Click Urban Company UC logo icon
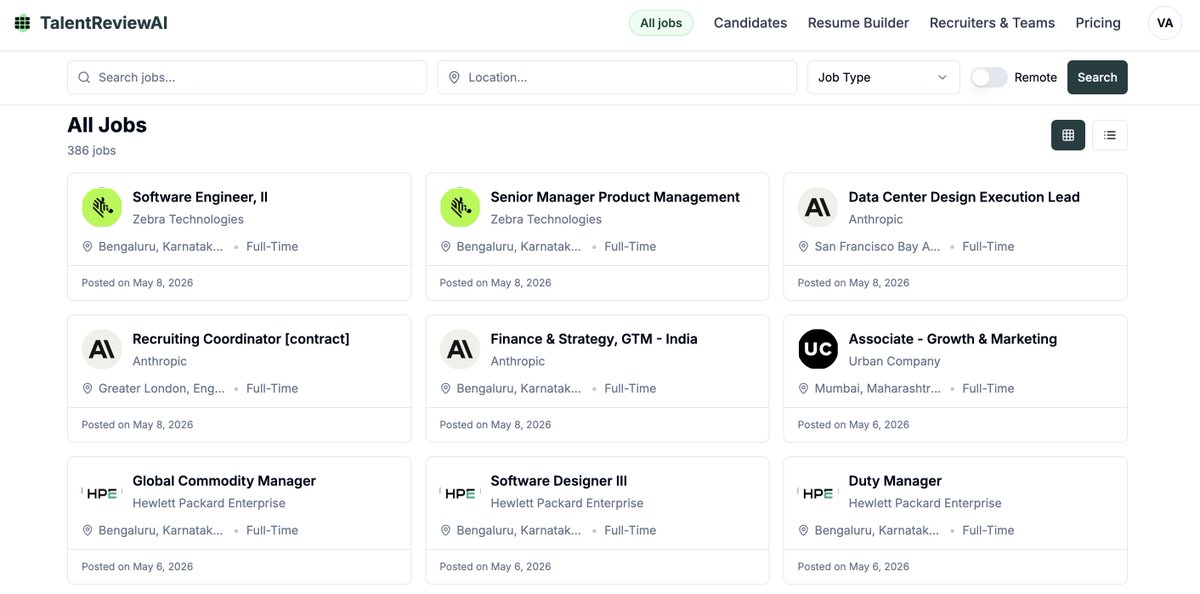The width and height of the screenshot is (1200, 594). [818, 349]
